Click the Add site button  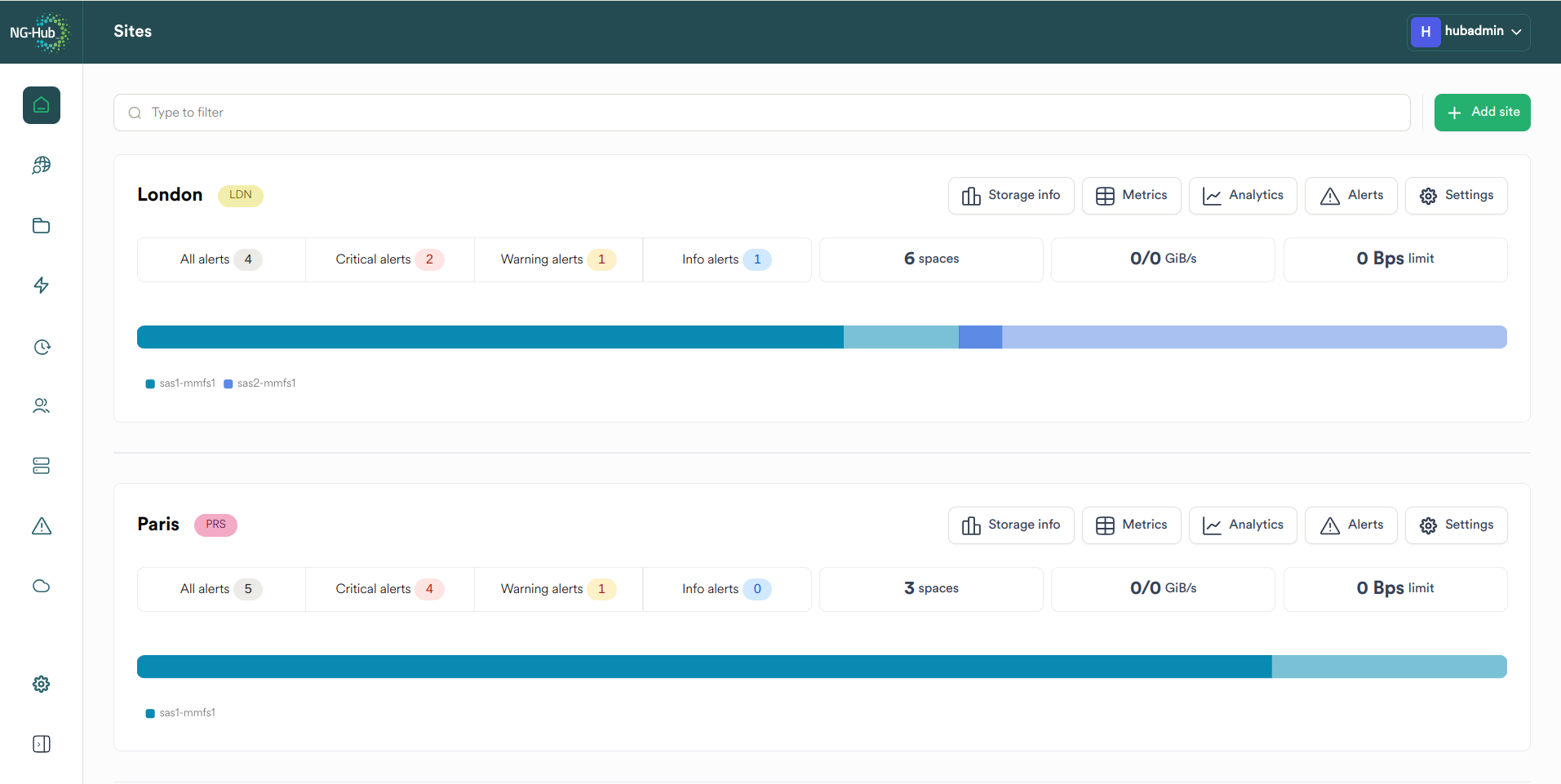point(1482,113)
